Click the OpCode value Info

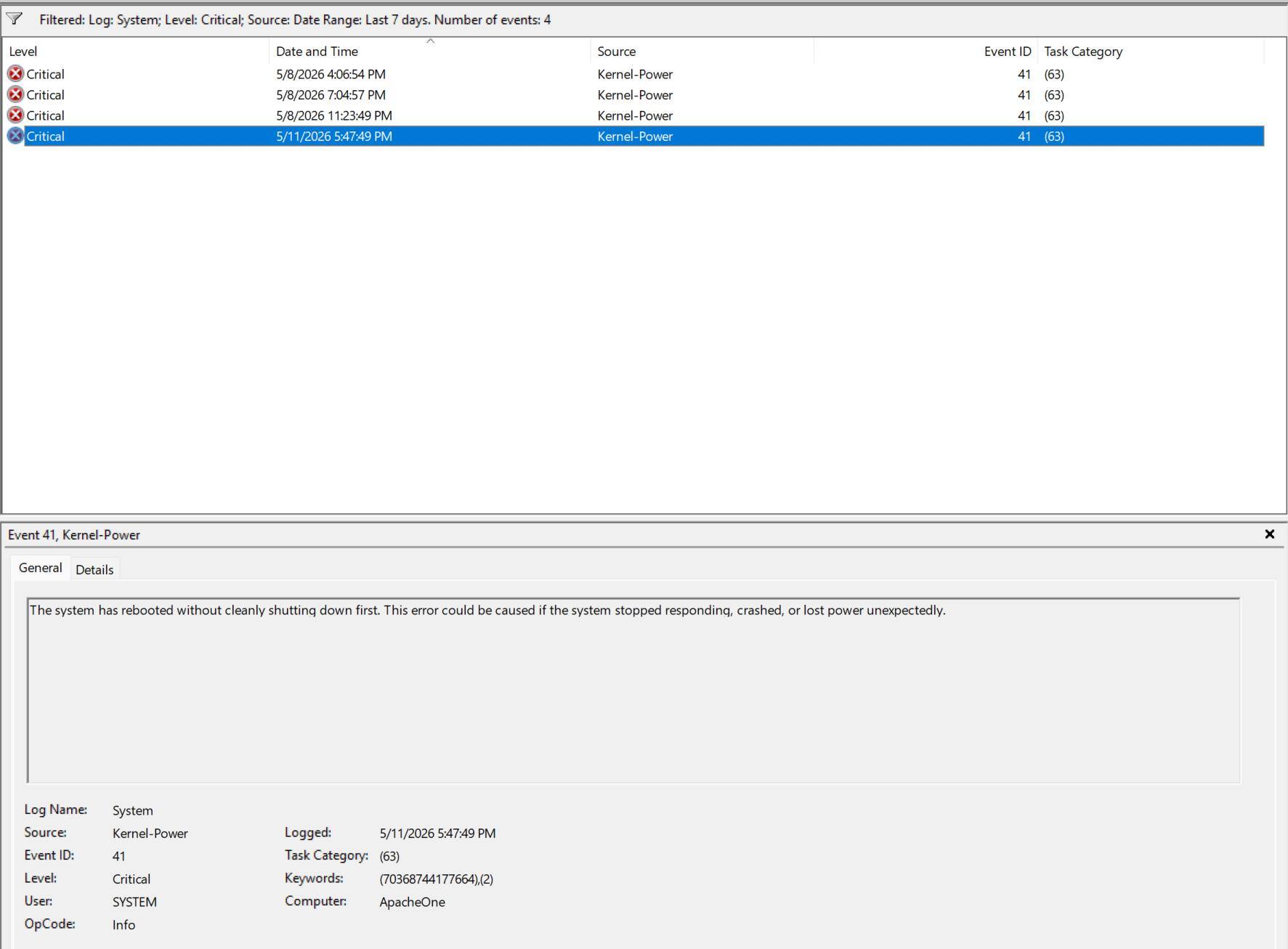(x=123, y=925)
